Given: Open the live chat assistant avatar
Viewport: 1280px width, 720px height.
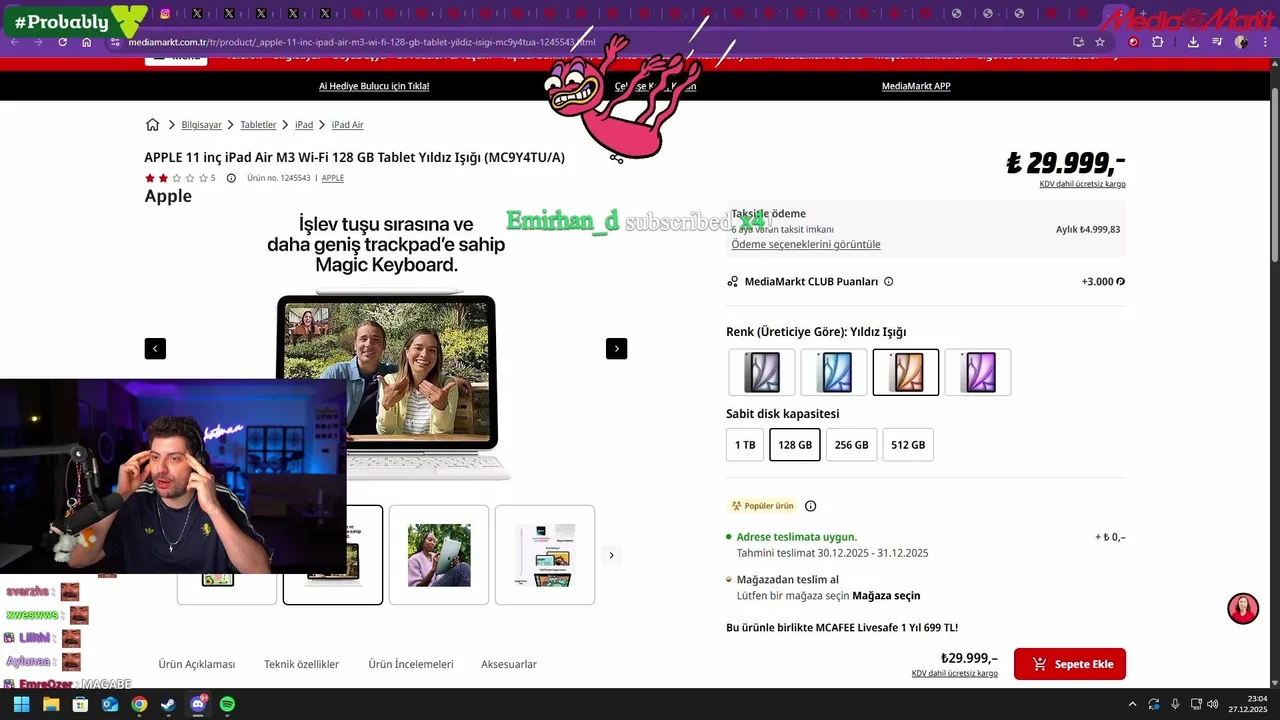Looking at the screenshot, I should (x=1243, y=608).
